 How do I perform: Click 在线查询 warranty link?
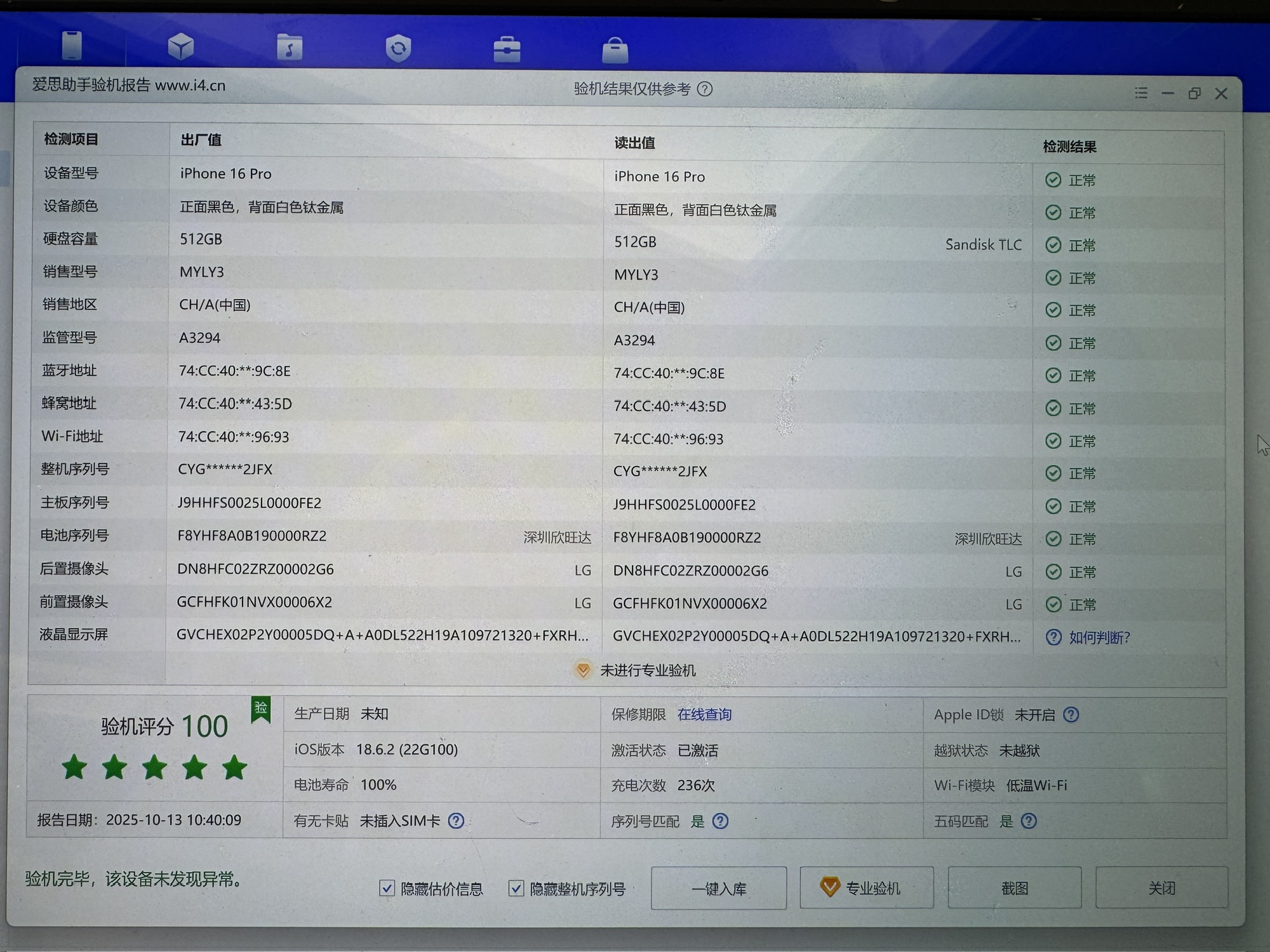(704, 715)
